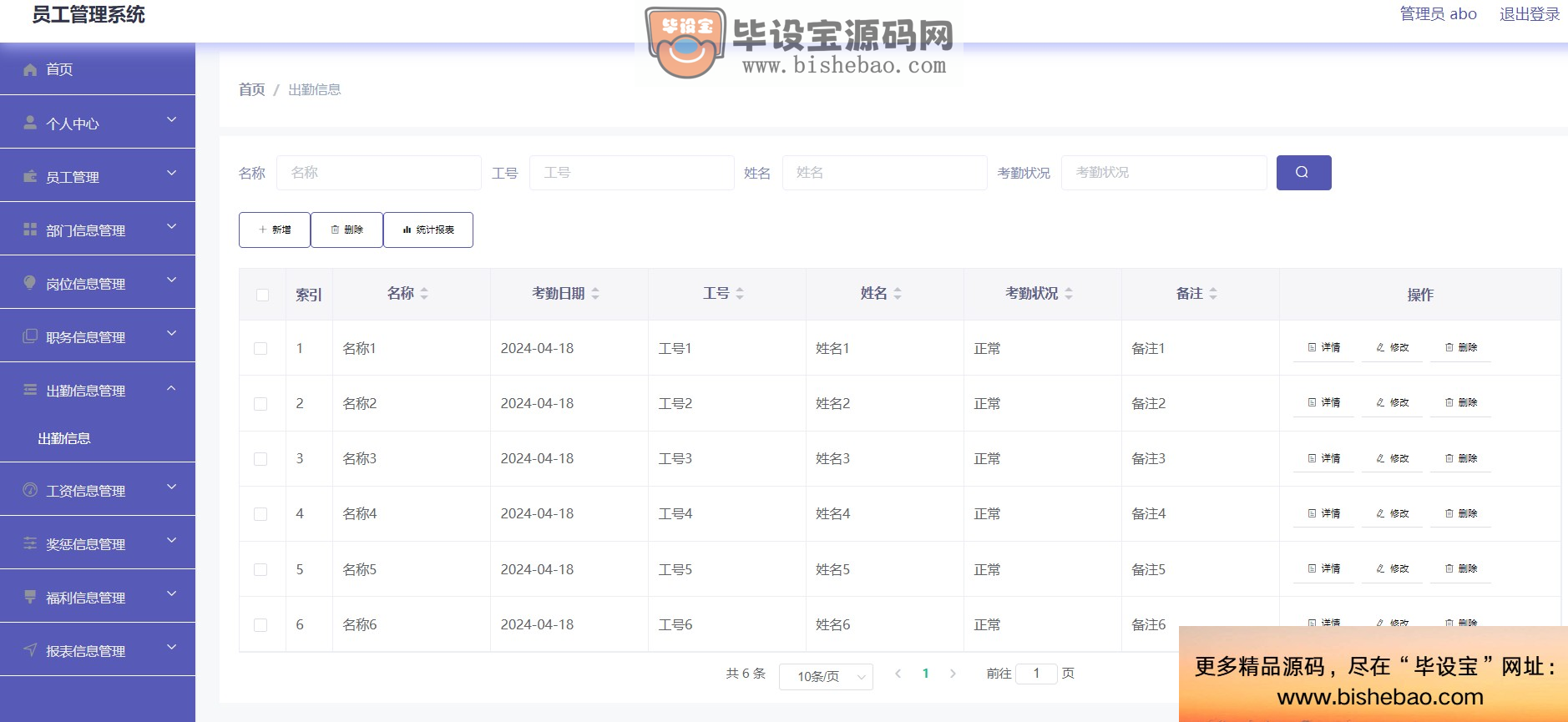Image resolution: width=1568 pixels, height=722 pixels.
Task: Sort the 姓名 column
Action: tap(898, 294)
